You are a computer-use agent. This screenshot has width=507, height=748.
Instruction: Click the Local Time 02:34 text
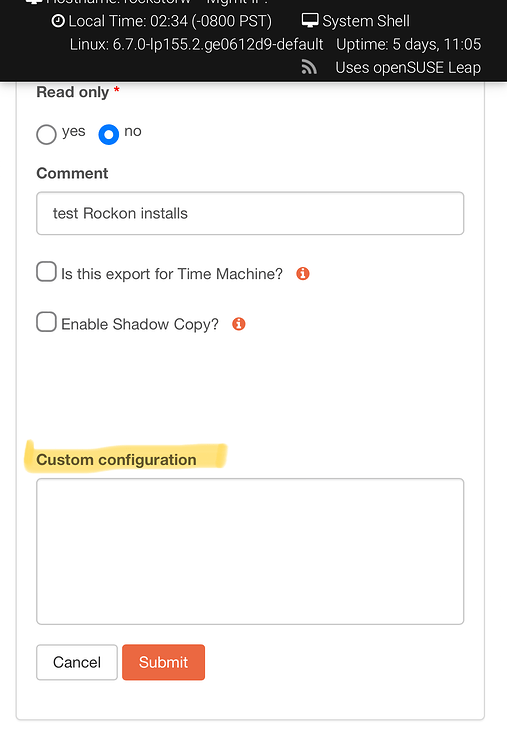170,21
